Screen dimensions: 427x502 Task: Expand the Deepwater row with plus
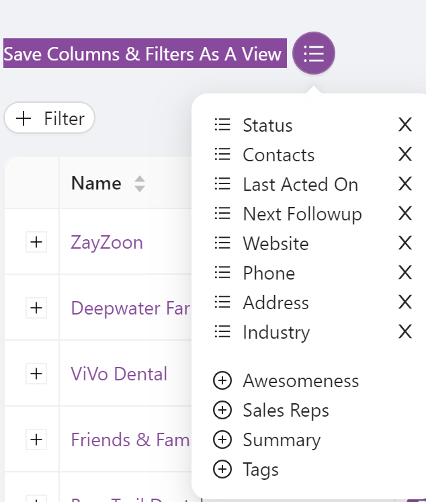pyautogui.click(x=36, y=308)
